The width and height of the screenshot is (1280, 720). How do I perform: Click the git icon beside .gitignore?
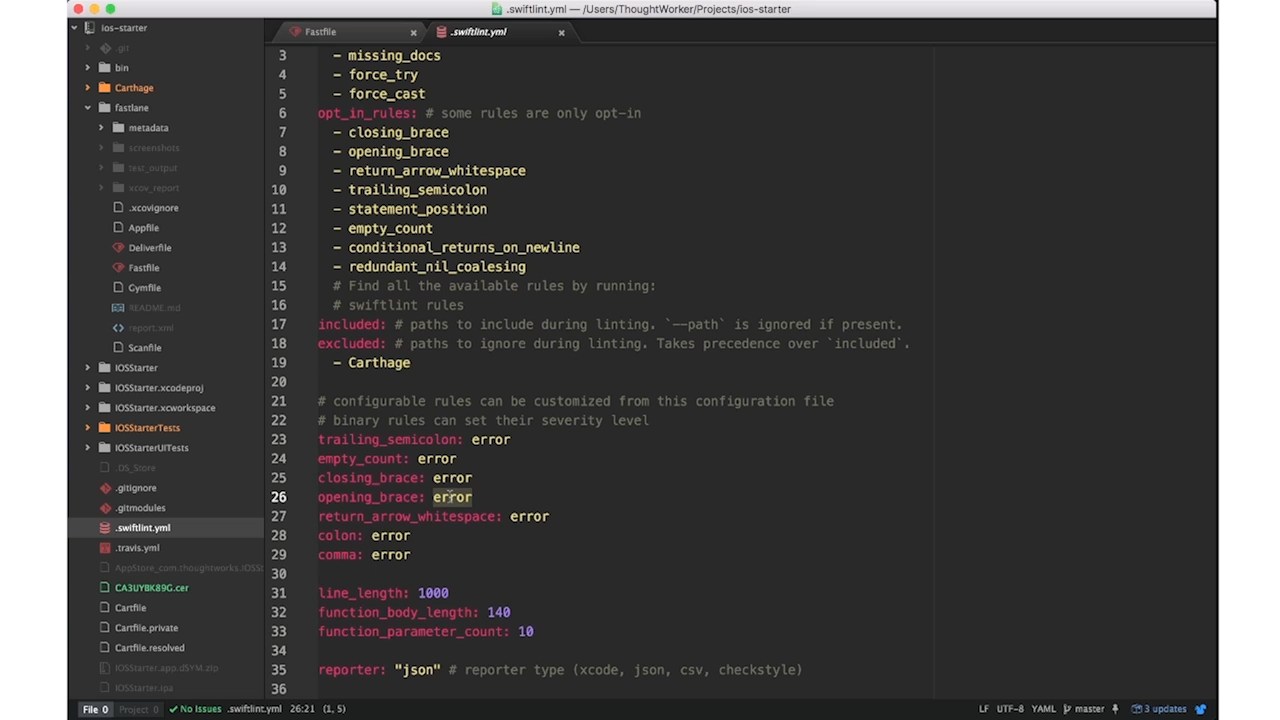[x=105, y=488]
